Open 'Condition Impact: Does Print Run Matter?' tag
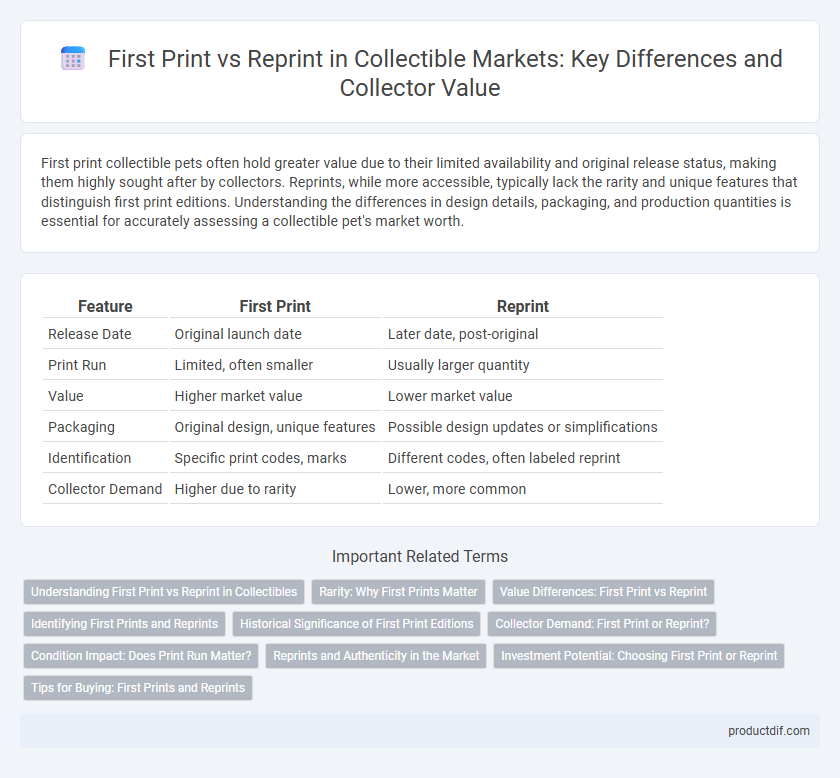Viewport: 840px width, 778px height. click(x=141, y=656)
